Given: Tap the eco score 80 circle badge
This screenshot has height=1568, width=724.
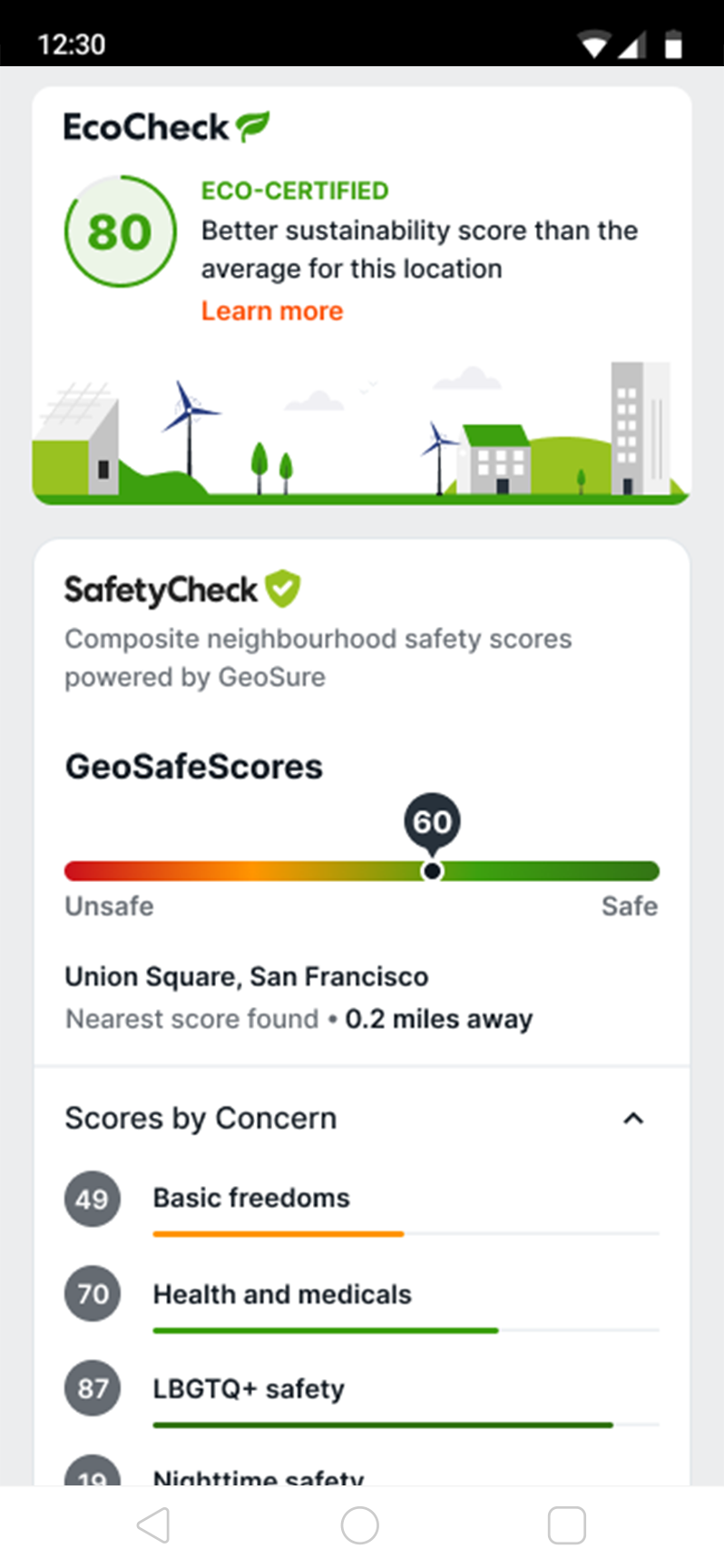Looking at the screenshot, I should (121, 231).
